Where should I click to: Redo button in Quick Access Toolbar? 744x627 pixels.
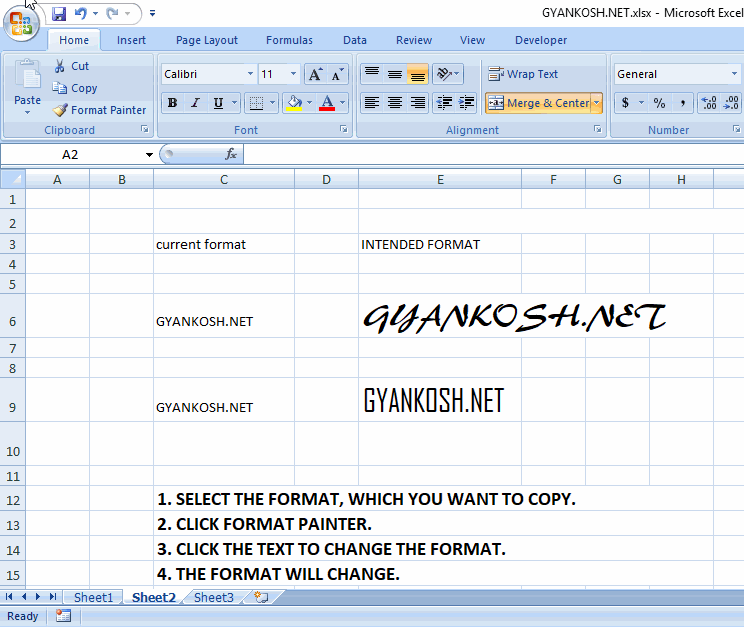click(x=112, y=14)
